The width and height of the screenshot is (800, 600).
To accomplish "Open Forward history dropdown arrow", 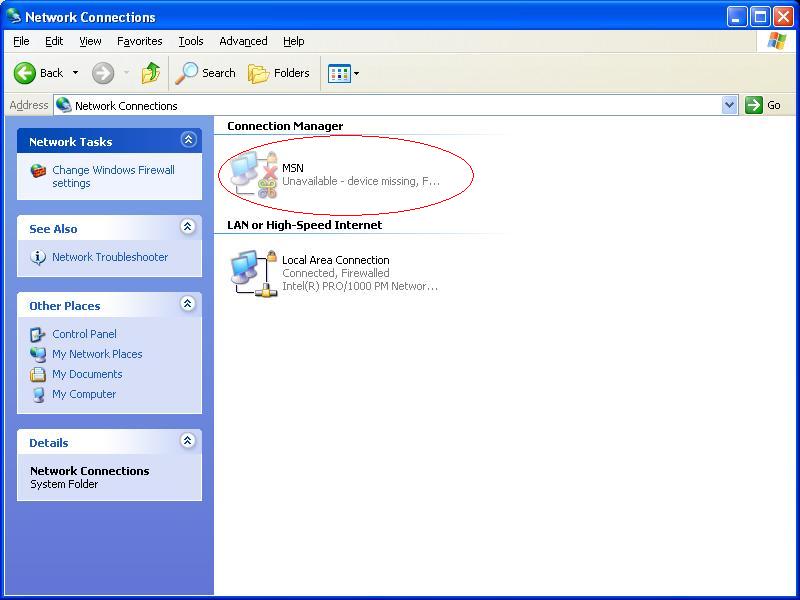I will [127, 73].
